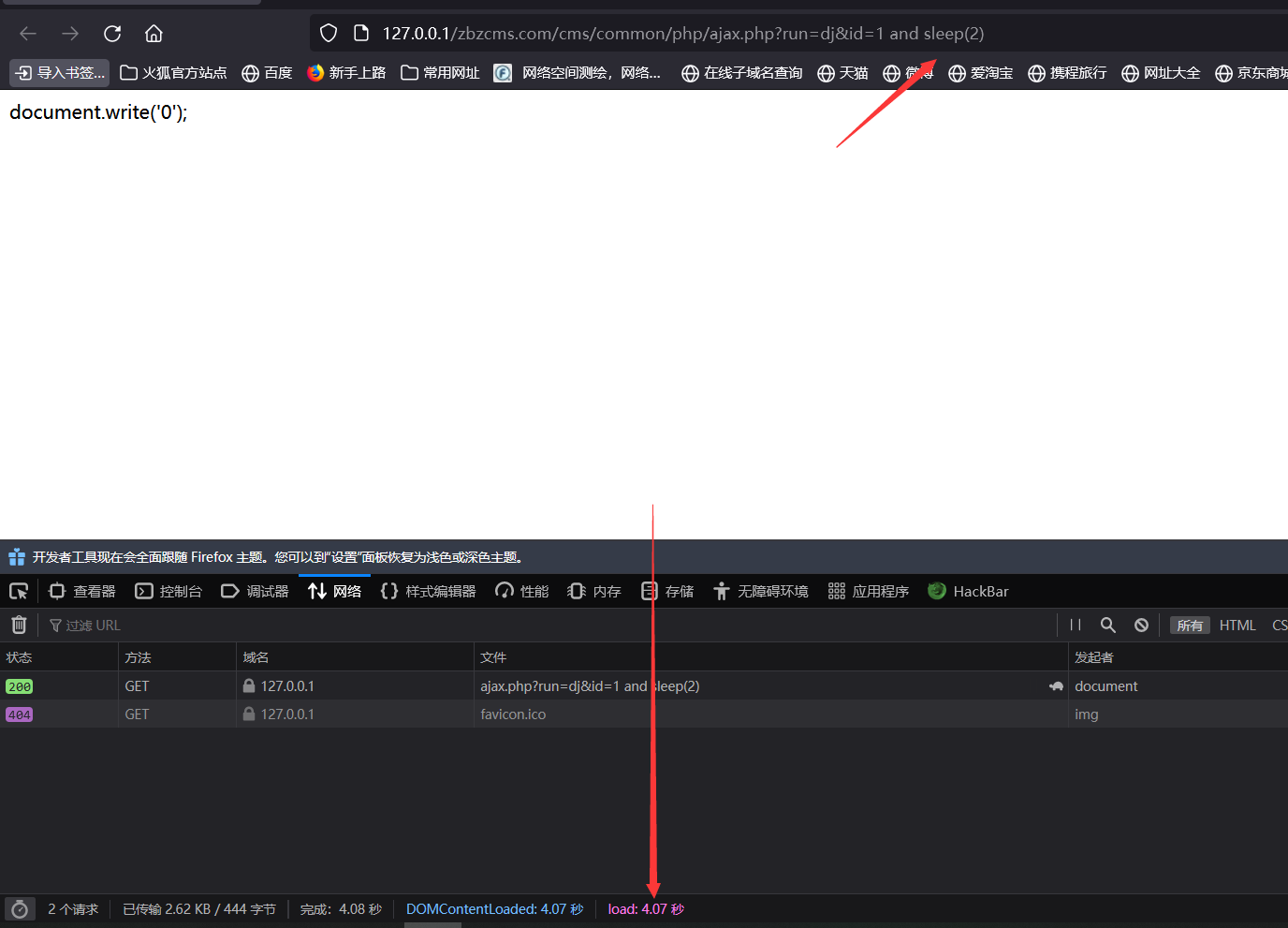1288x928 pixels.
Task: Expand the 火狐官方站点 bookmark folder
Action: click(x=173, y=73)
